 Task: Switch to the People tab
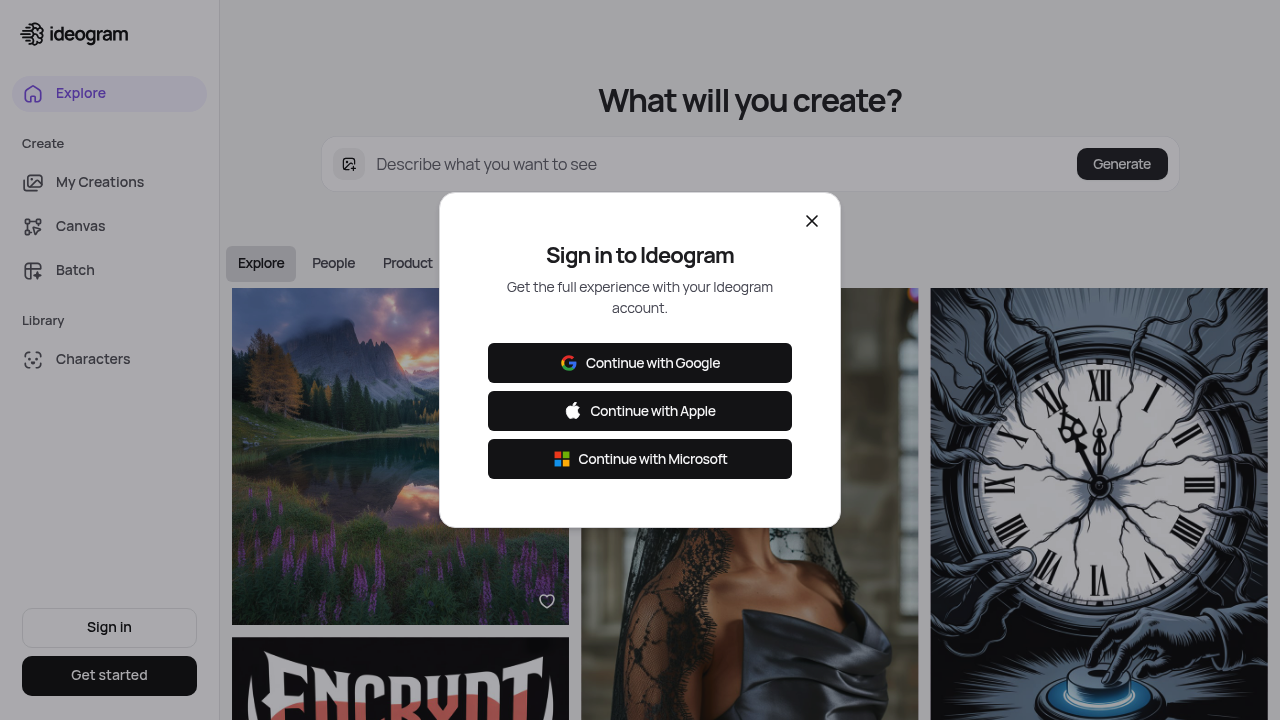point(333,263)
